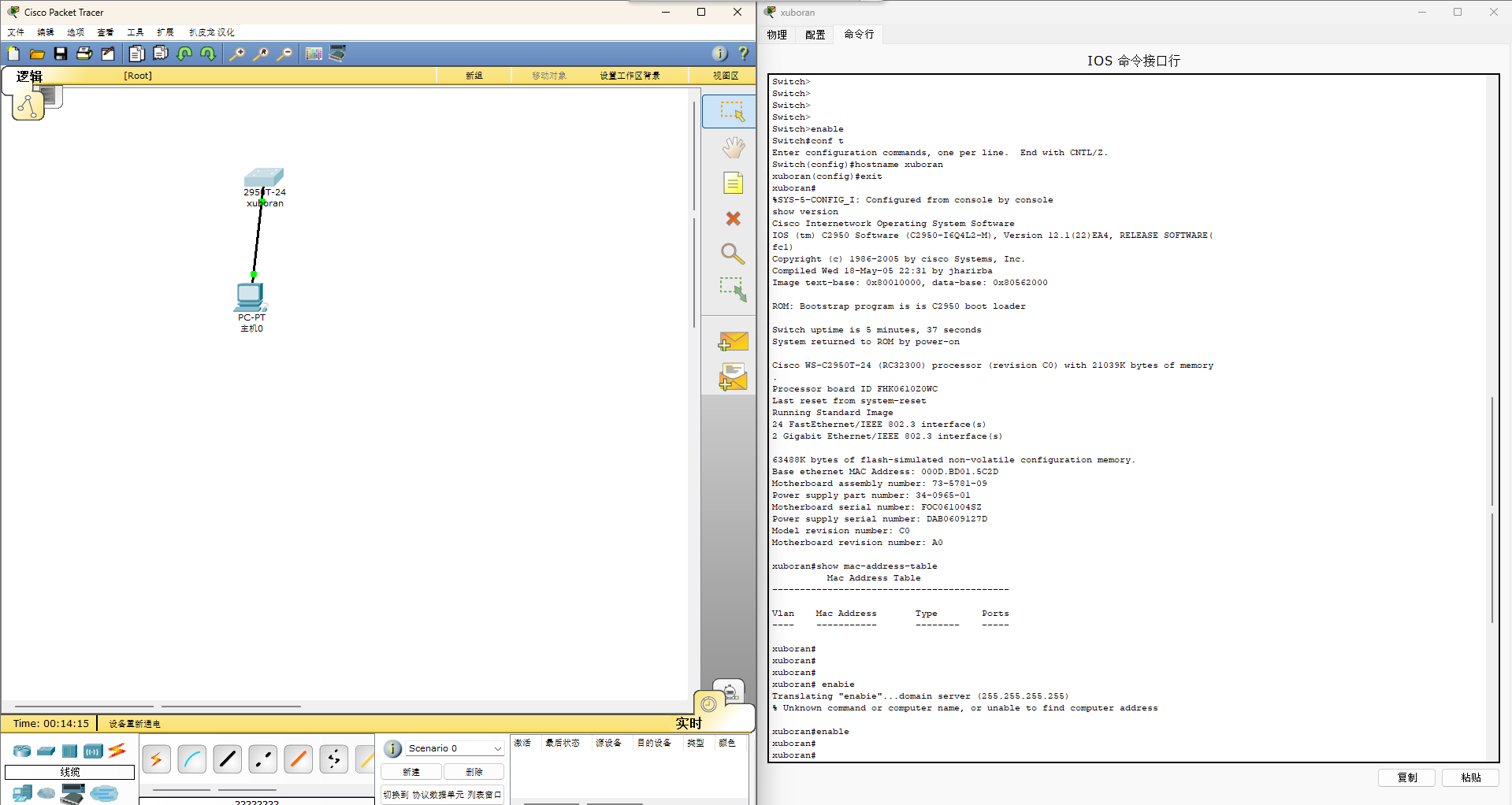Pick the phone cable connection
Viewport: 1512px width, 805px height.
[334, 759]
